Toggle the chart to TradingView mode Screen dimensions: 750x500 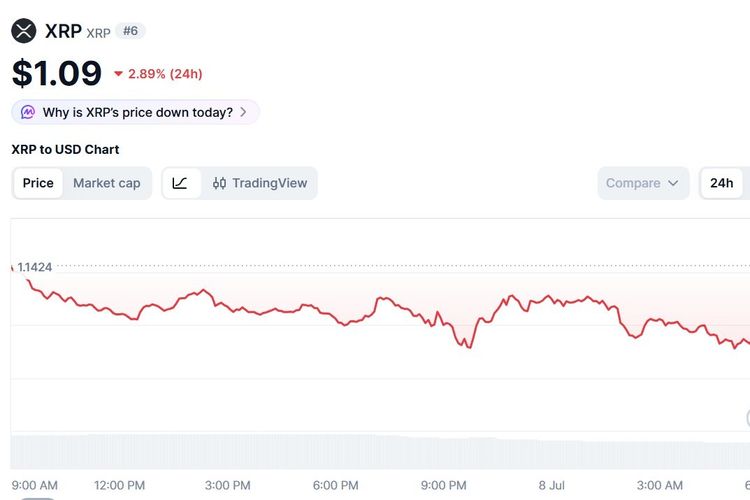coord(260,183)
